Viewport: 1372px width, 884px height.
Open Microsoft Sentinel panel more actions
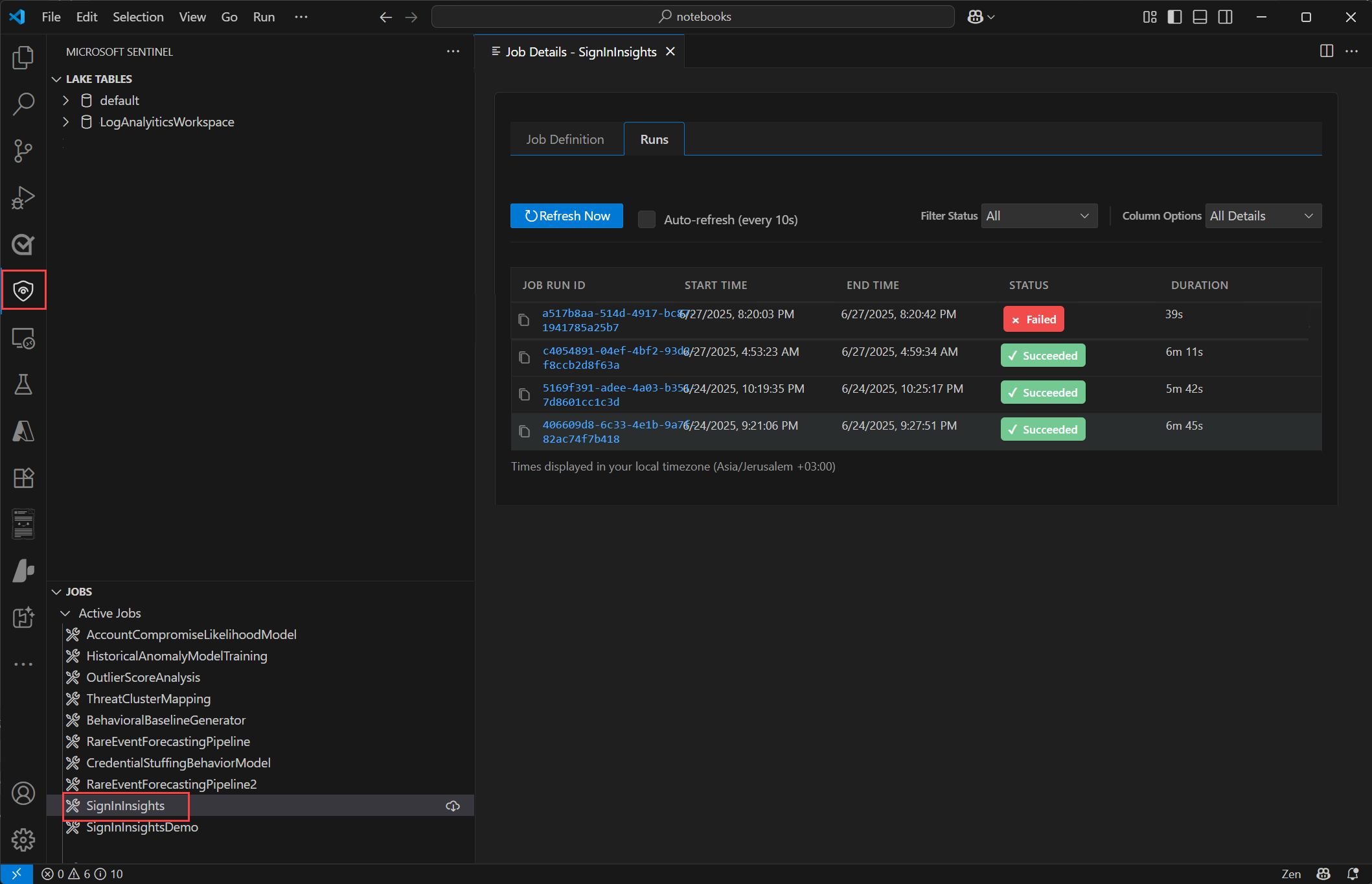(x=453, y=51)
